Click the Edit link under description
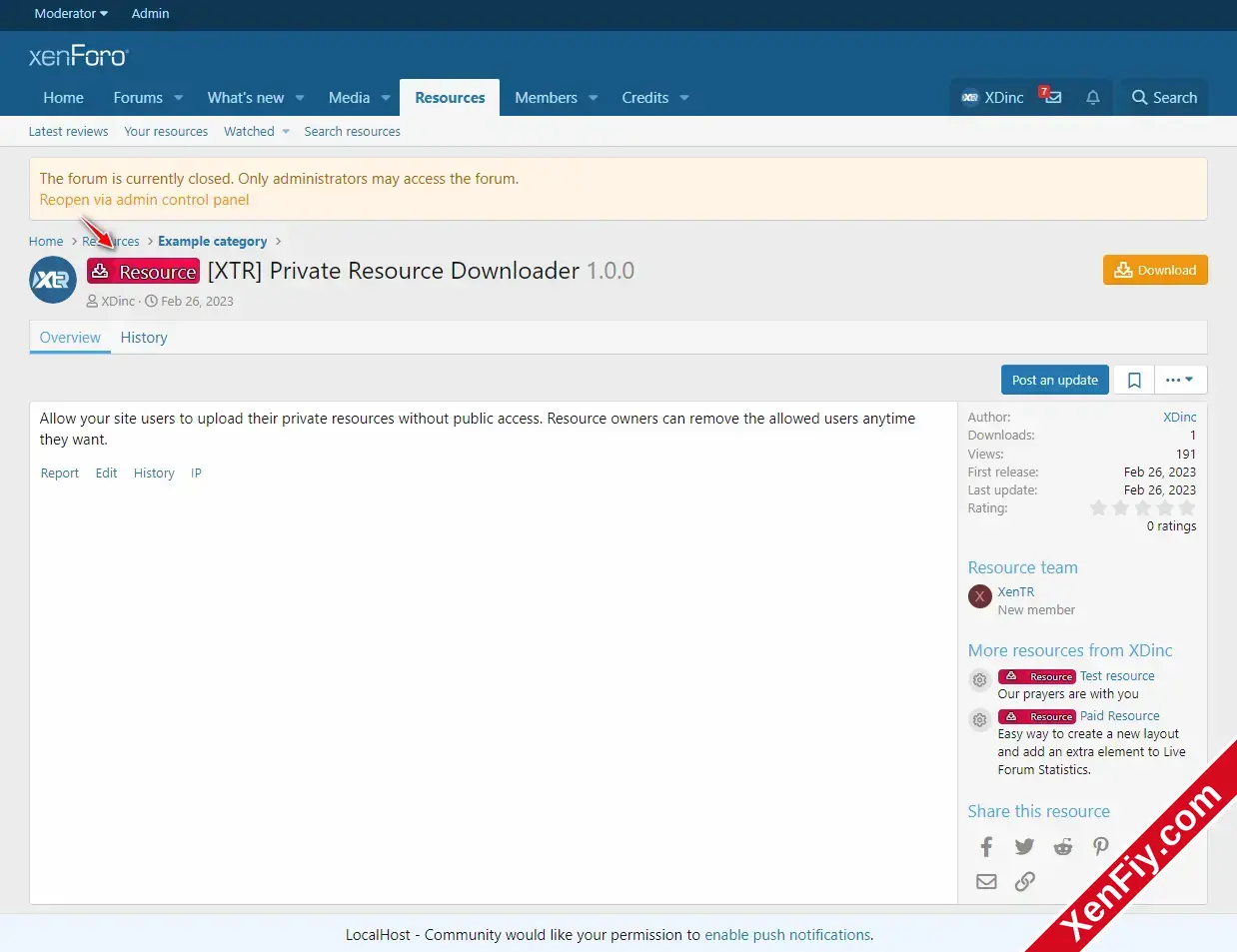Image resolution: width=1237 pixels, height=952 pixels. click(107, 474)
